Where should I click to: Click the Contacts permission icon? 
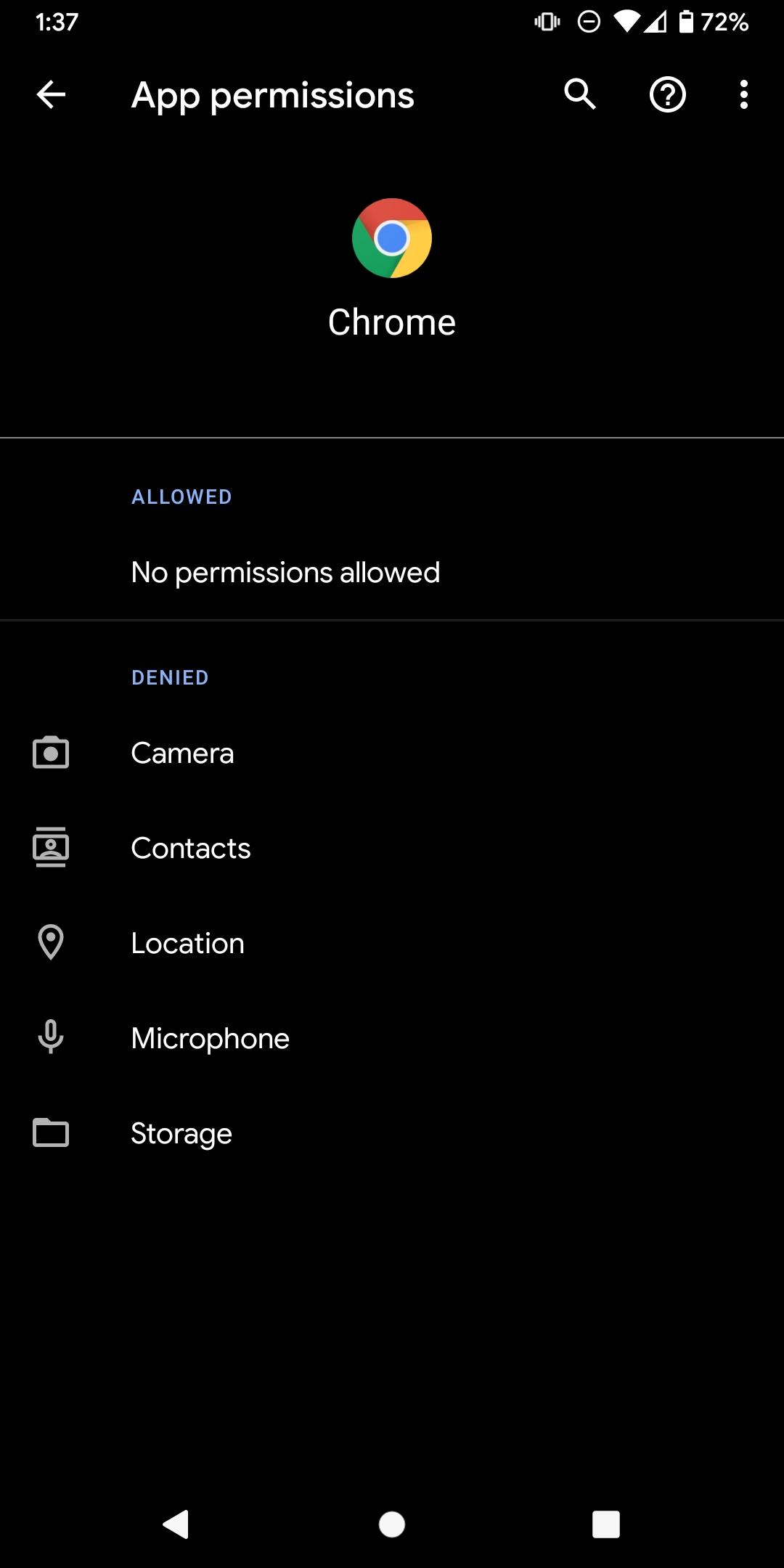(50, 847)
